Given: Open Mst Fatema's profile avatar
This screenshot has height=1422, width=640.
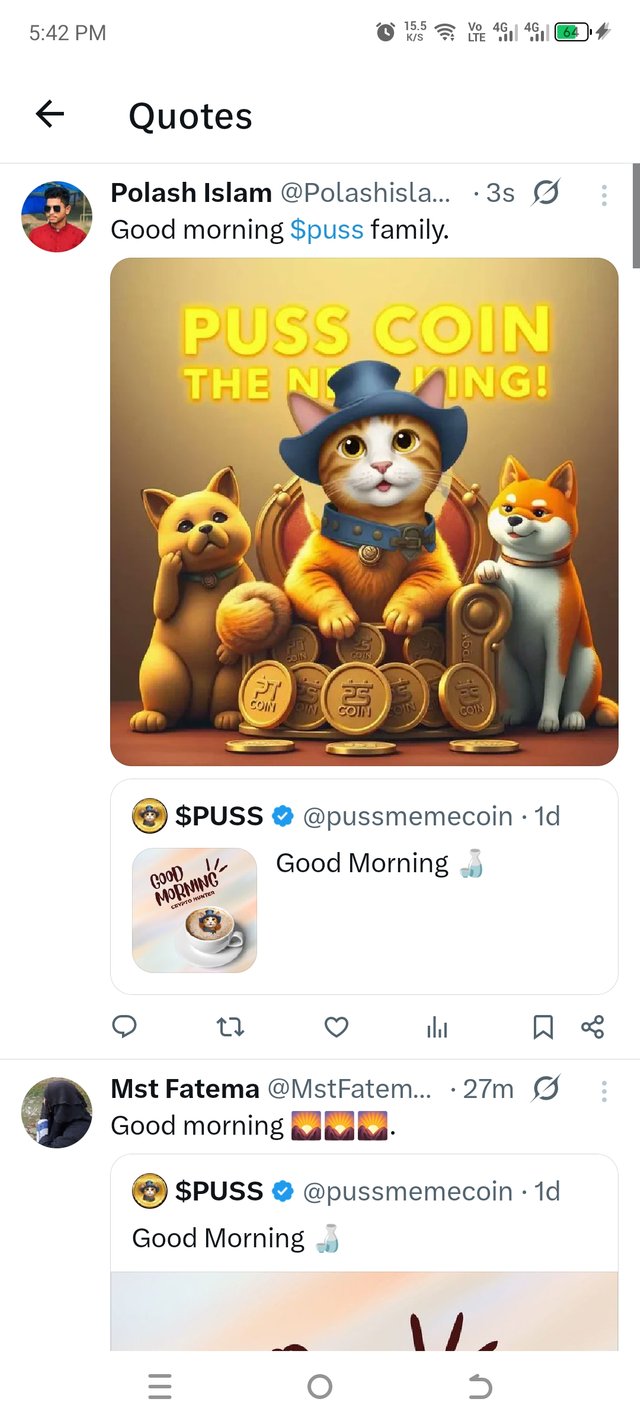Looking at the screenshot, I should (x=56, y=1112).
